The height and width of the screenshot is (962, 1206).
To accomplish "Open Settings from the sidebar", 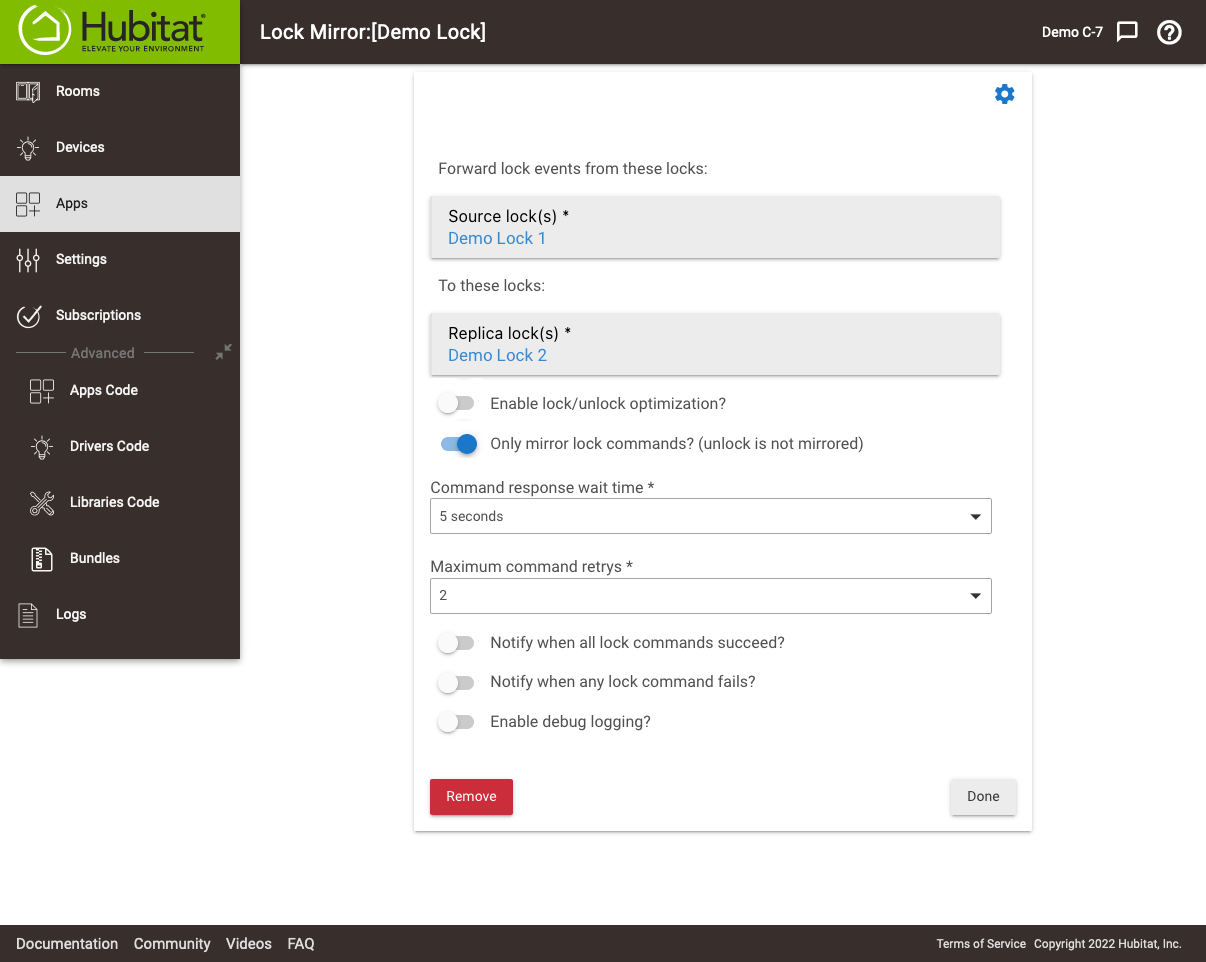I will (x=120, y=260).
